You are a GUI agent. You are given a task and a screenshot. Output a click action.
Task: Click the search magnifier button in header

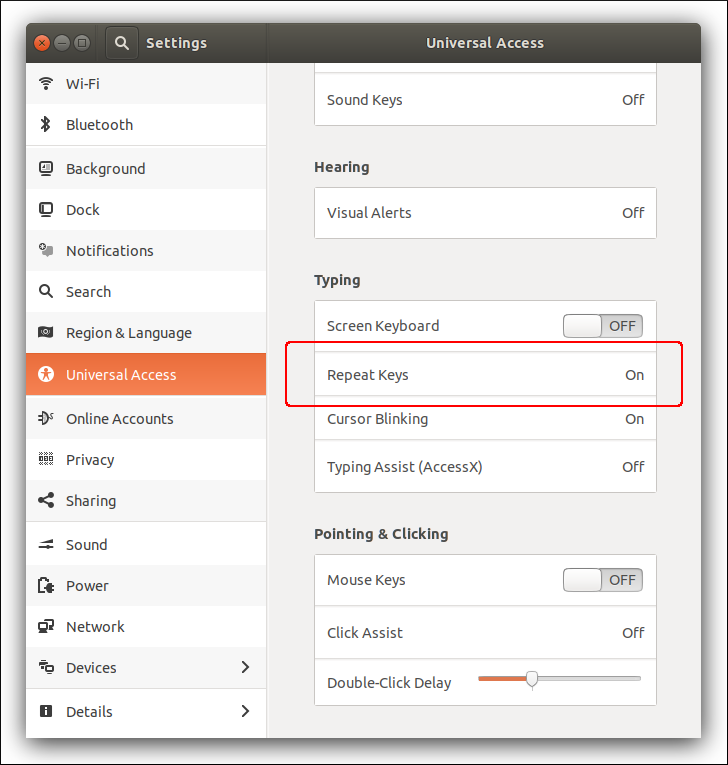(121, 43)
